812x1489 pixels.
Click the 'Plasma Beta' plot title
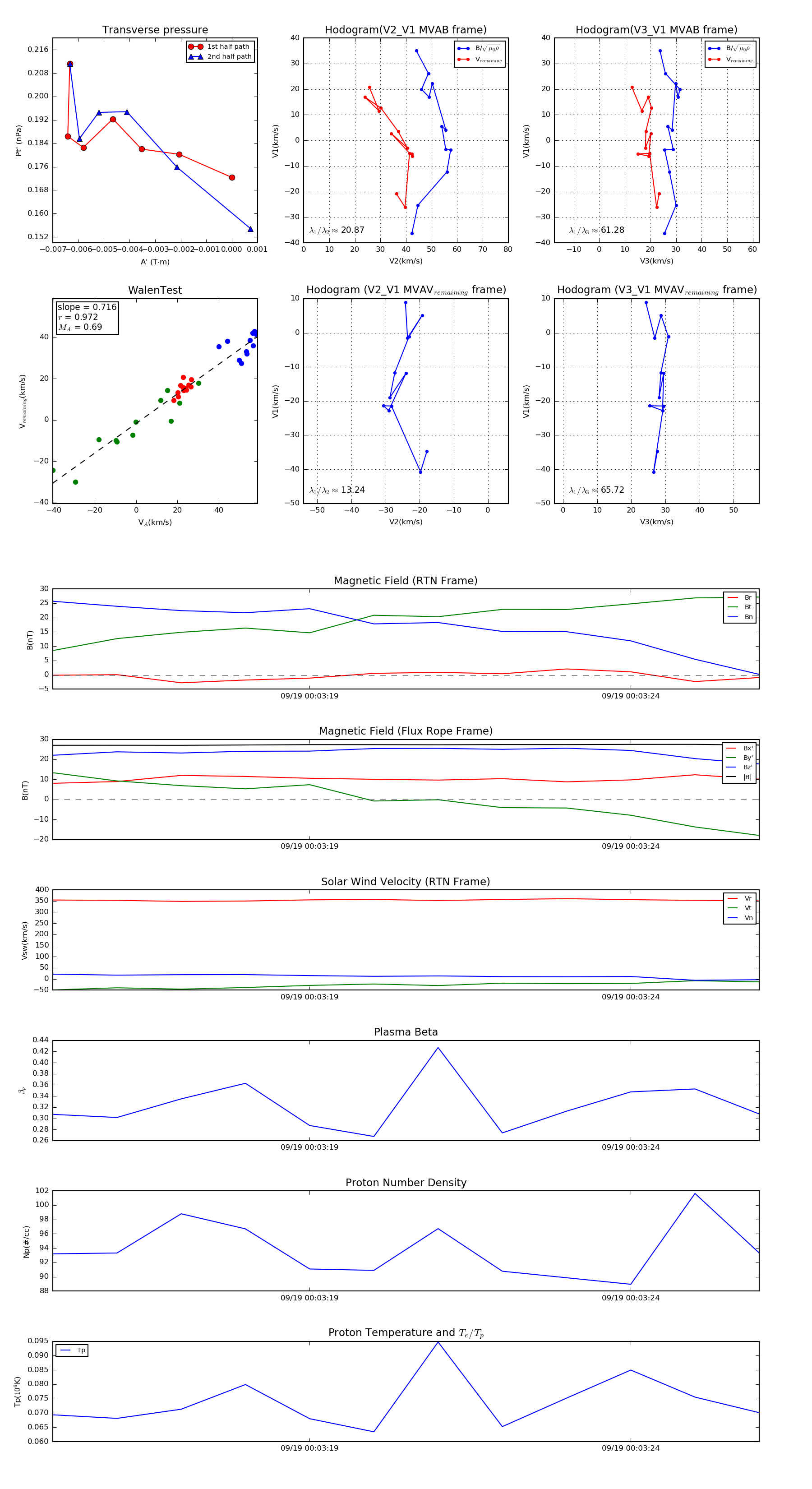pos(406,1032)
